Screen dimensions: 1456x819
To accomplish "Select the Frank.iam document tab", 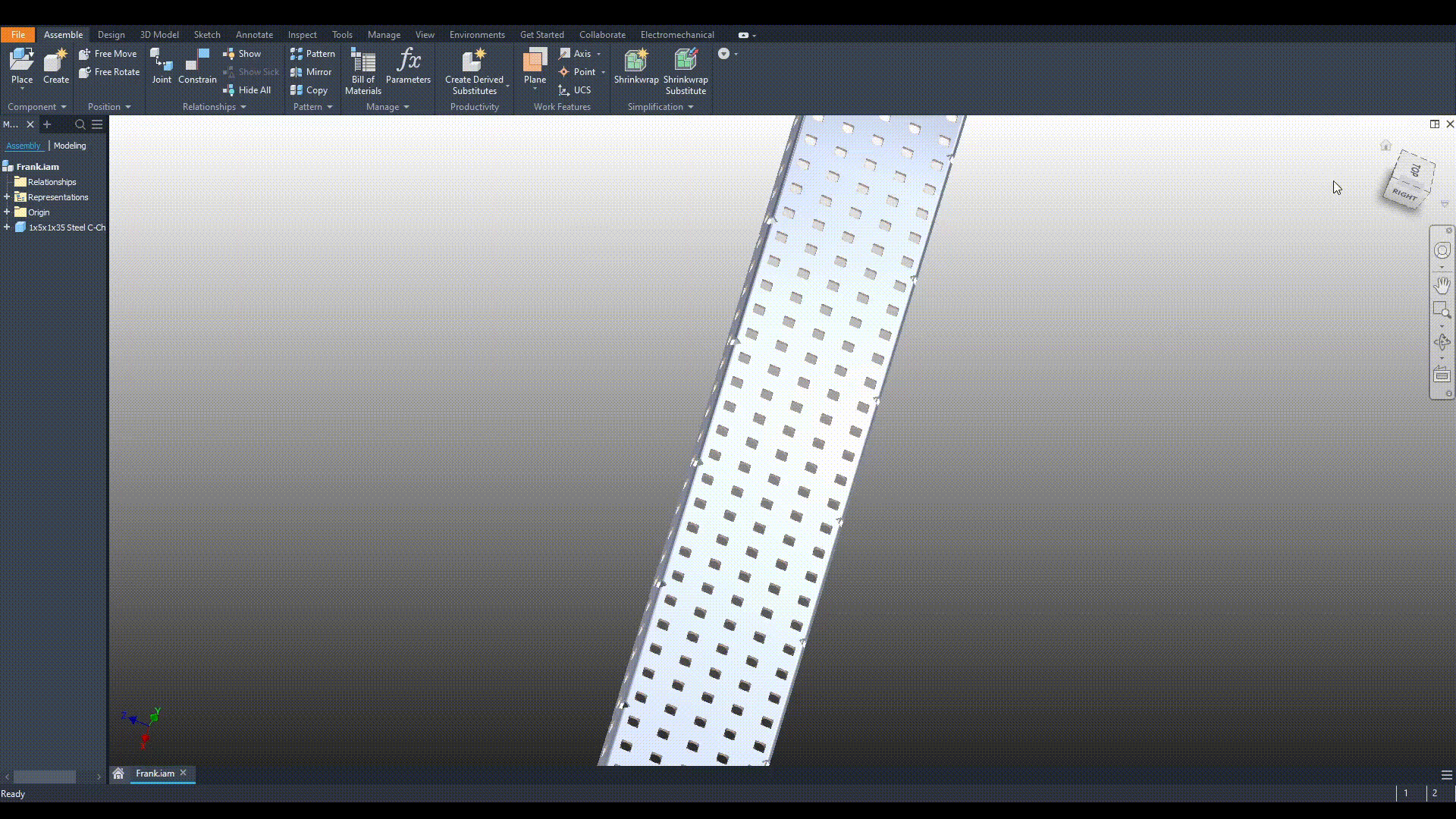I will point(155,773).
